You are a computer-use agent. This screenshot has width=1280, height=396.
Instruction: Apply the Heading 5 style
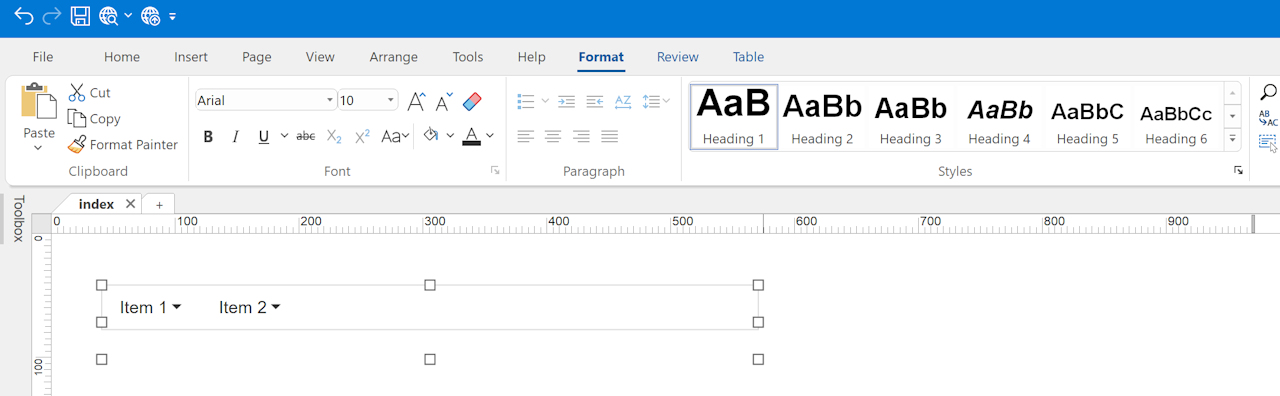point(1088,116)
